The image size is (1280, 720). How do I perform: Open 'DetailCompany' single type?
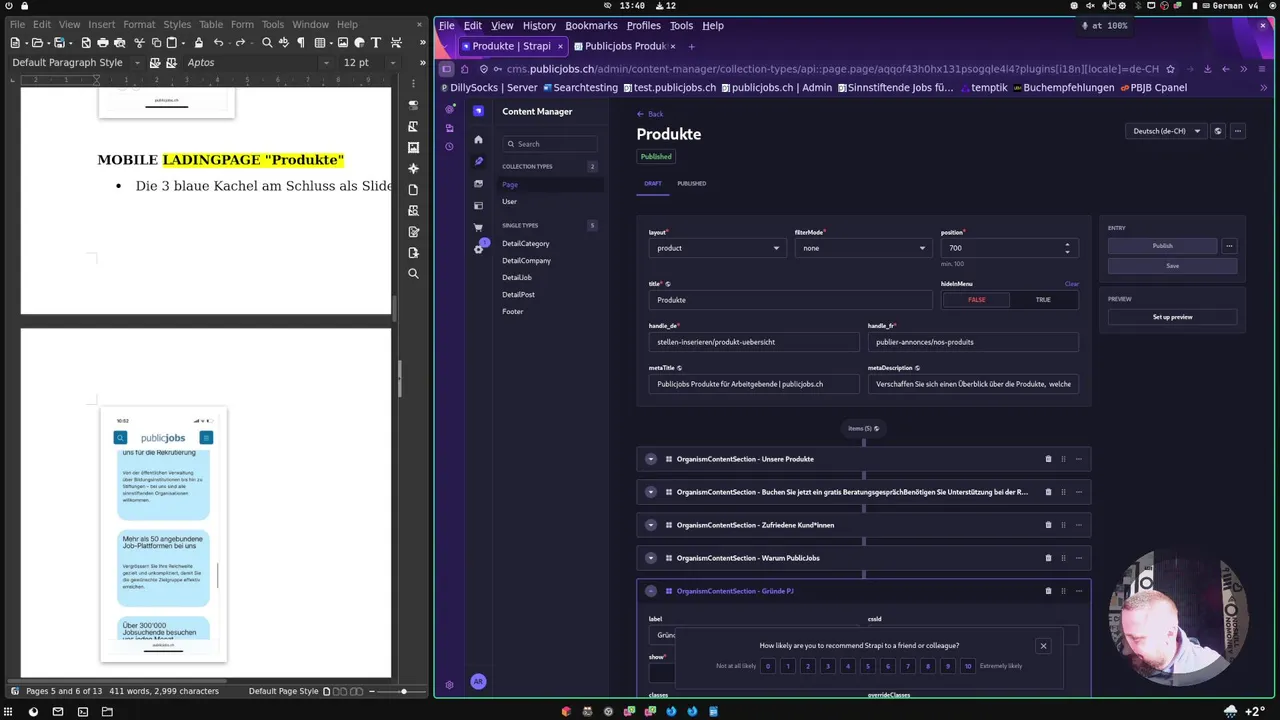pyautogui.click(x=526, y=260)
